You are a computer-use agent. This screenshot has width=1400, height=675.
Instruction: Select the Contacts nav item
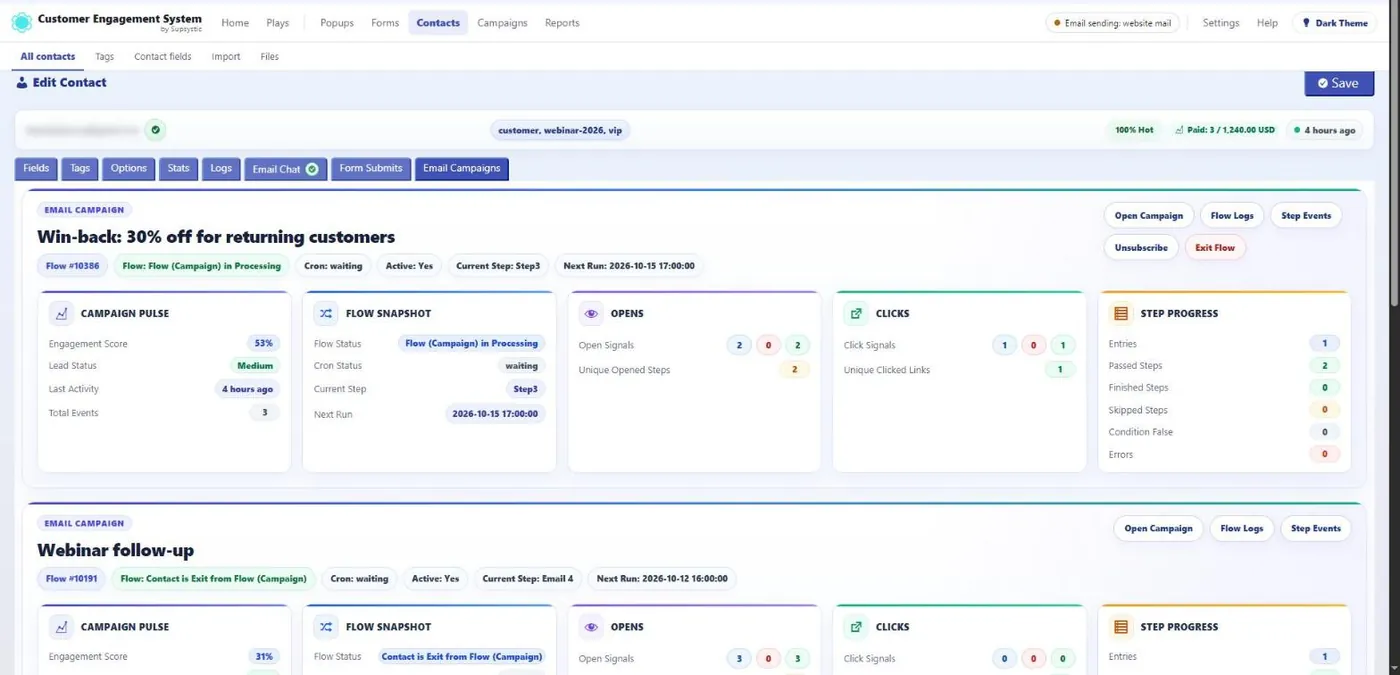coord(438,23)
